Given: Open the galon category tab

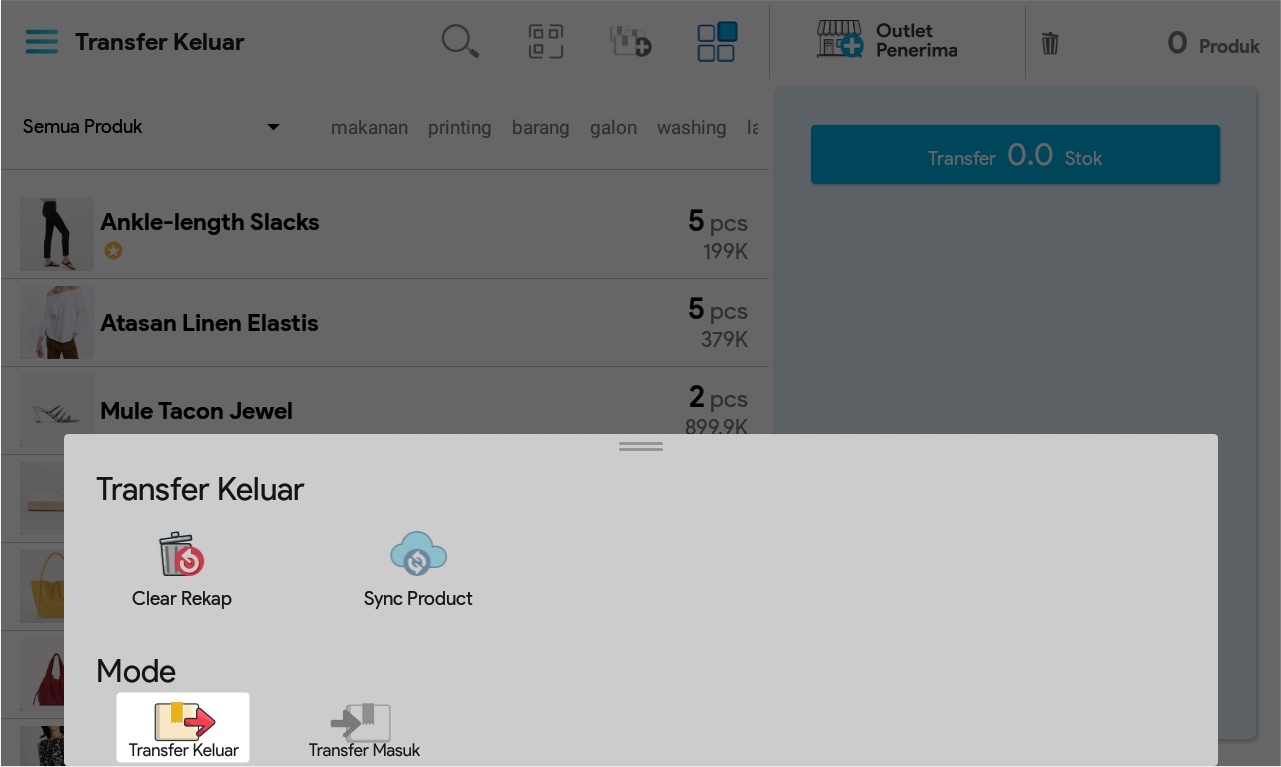Looking at the screenshot, I should pyautogui.click(x=613, y=128).
